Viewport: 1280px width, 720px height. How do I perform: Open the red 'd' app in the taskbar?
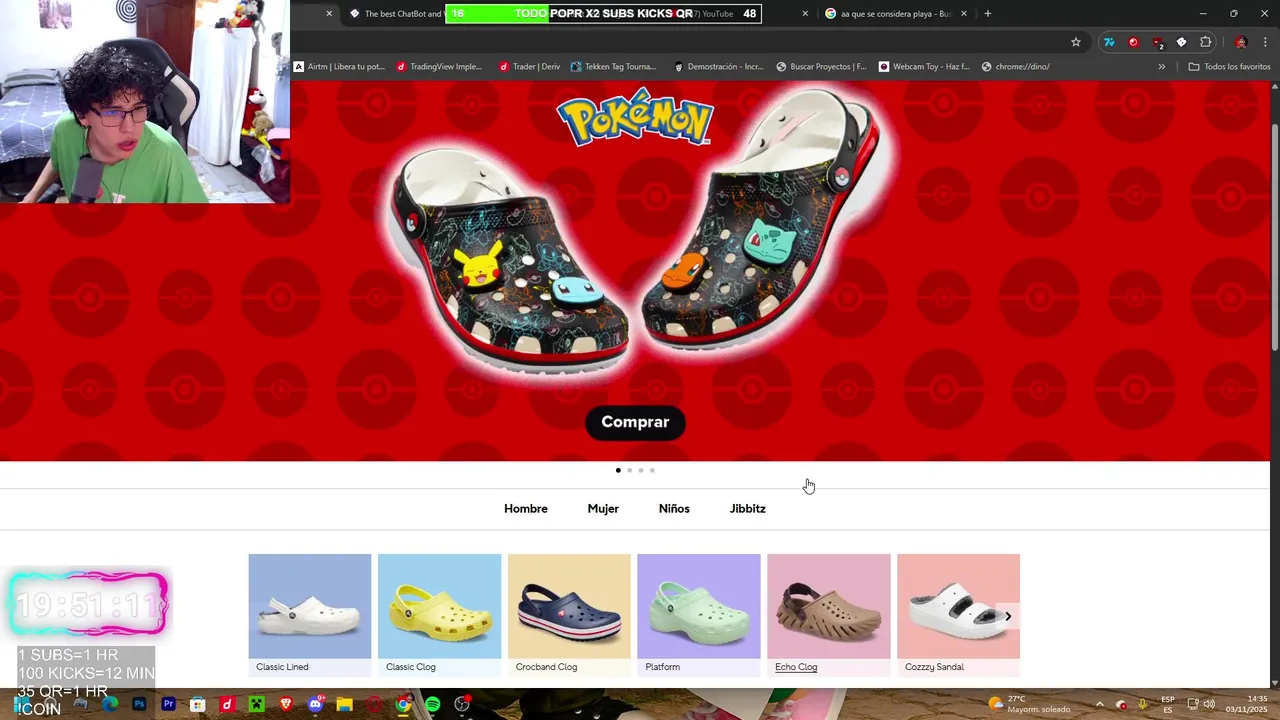[x=227, y=704]
